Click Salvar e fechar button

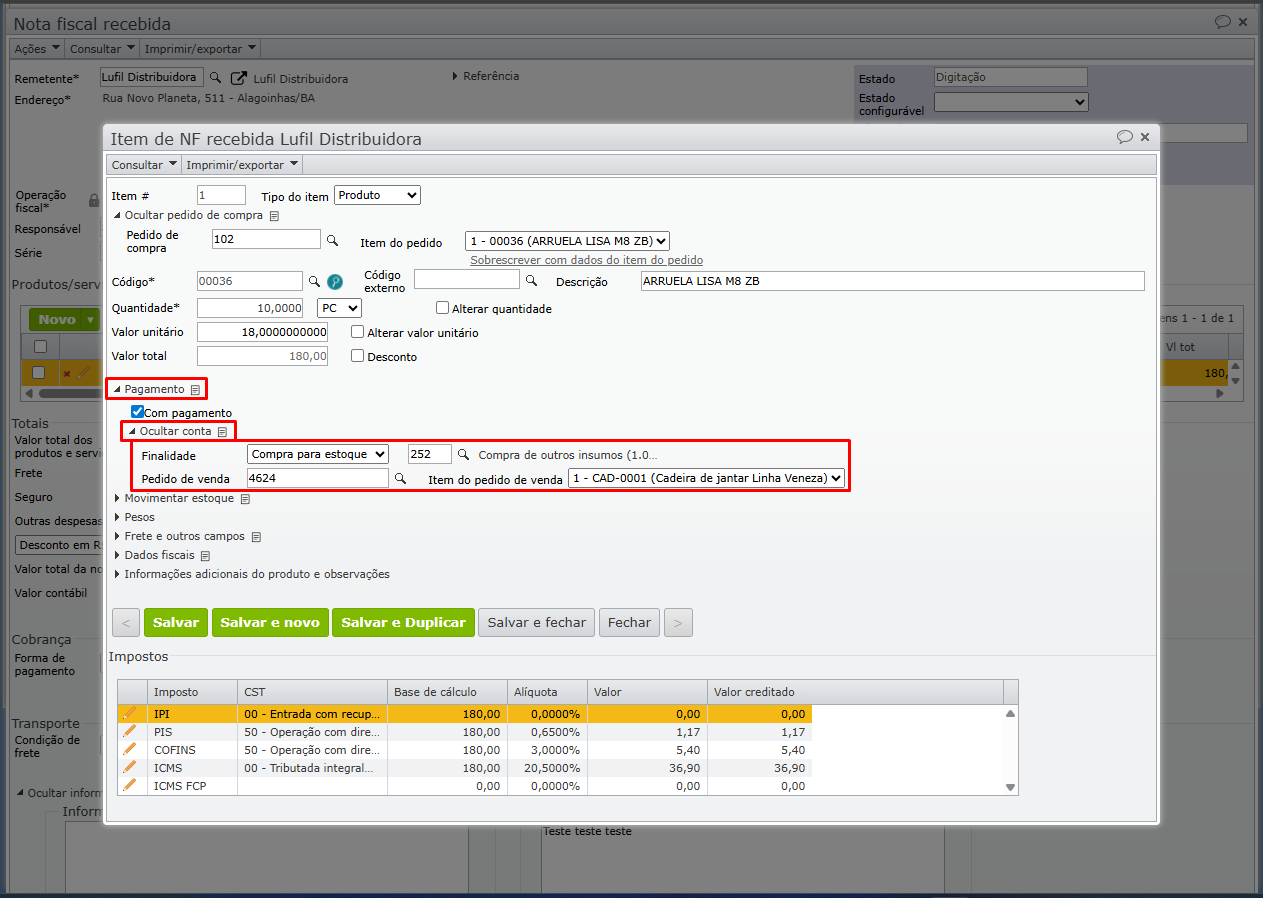[537, 622]
